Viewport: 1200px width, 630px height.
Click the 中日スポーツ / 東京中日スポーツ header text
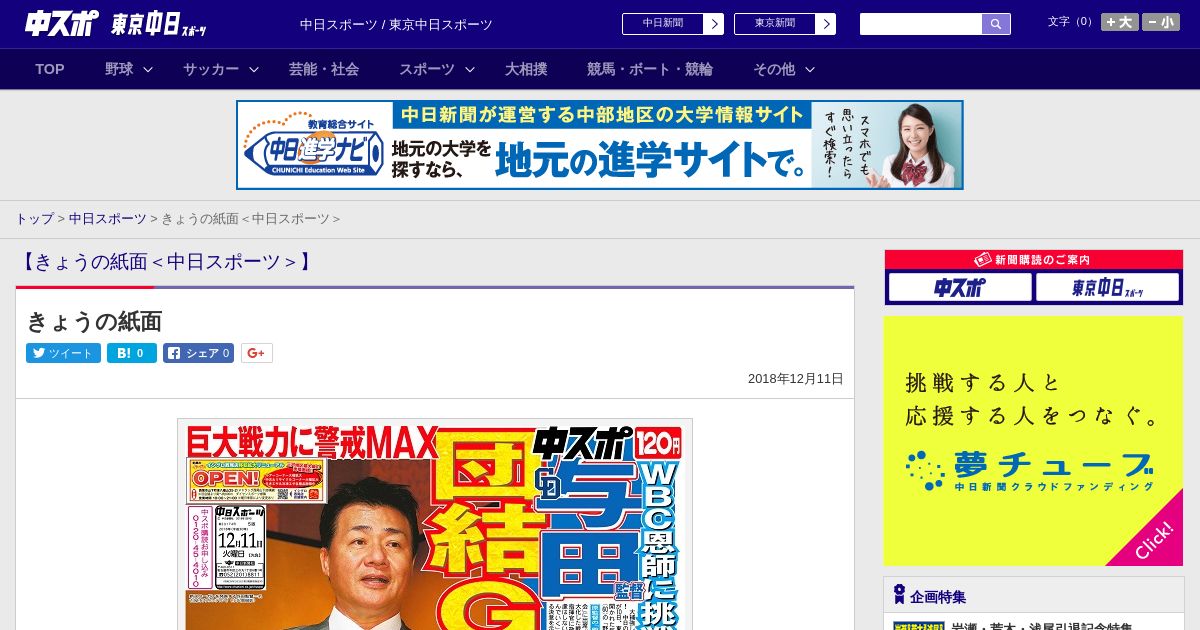(x=396, y=24)
